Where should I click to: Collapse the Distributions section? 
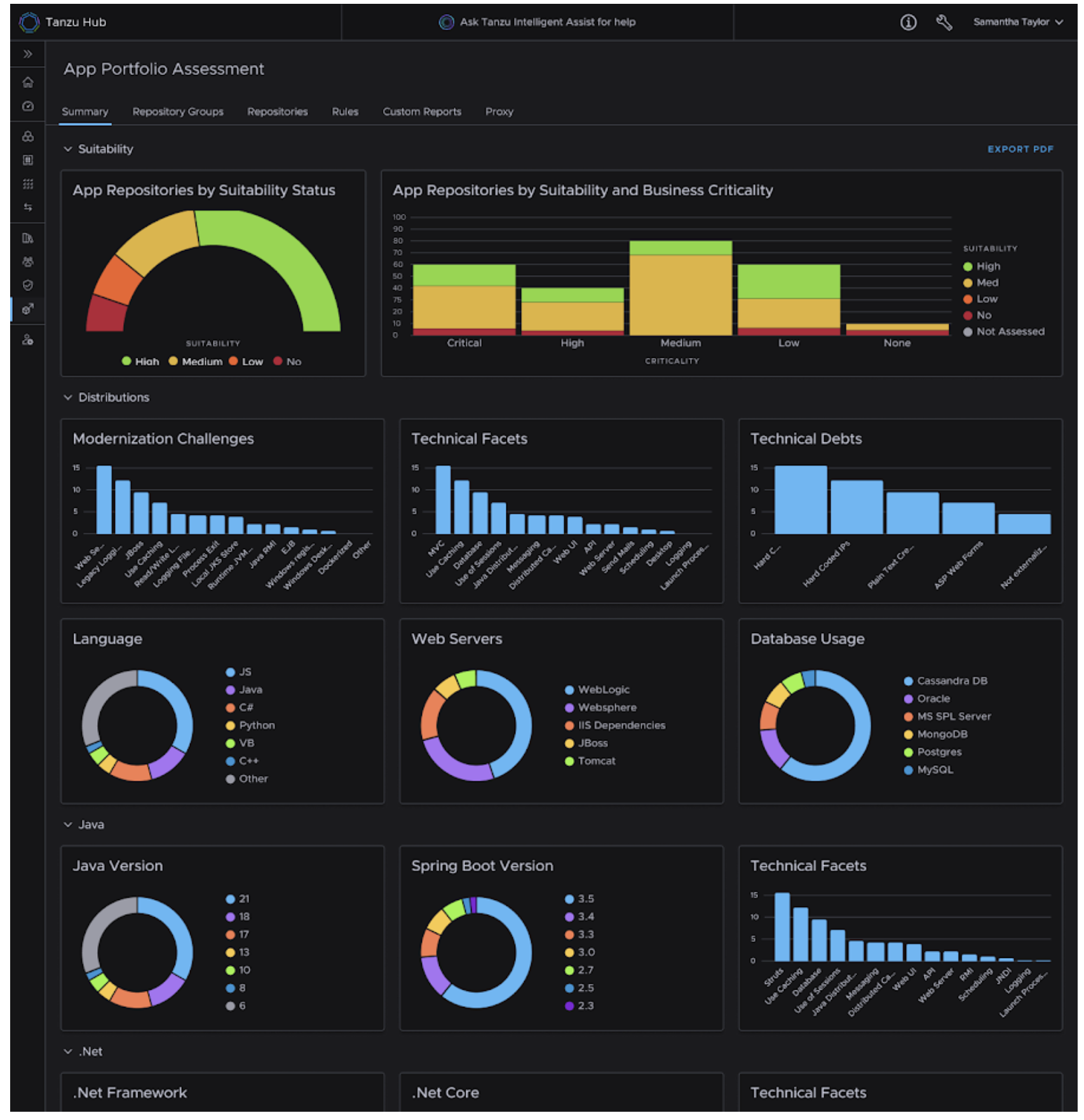pyautogui.click(x=67, y=397)
